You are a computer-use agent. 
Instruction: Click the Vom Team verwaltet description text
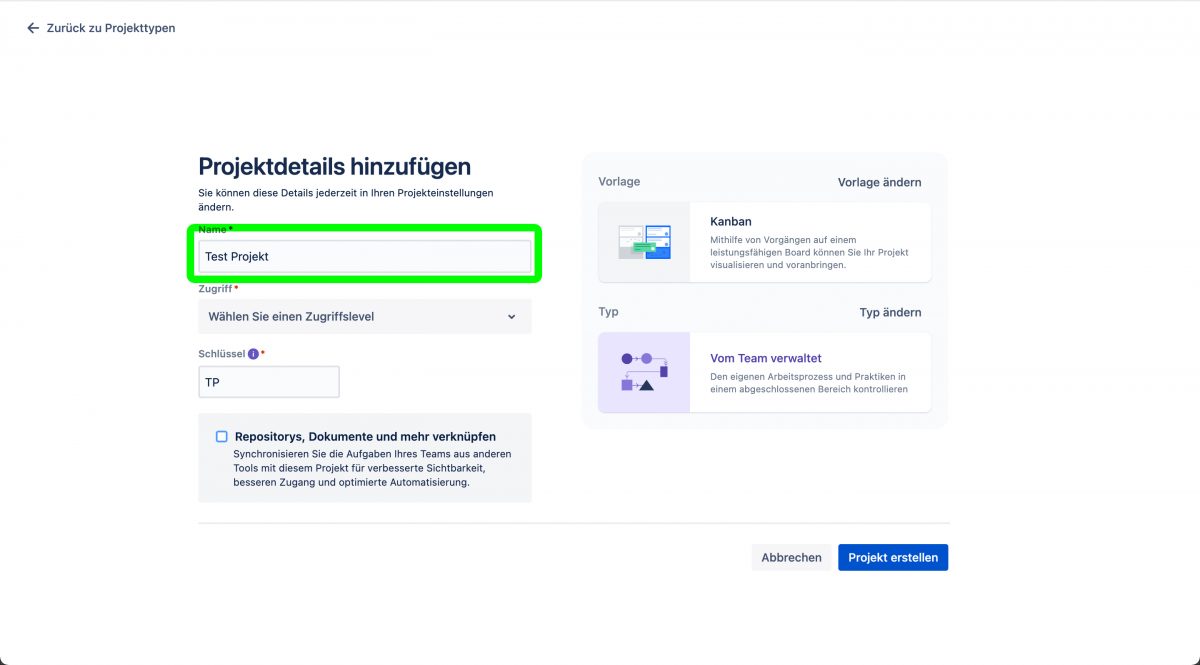[x=808, y=382]
